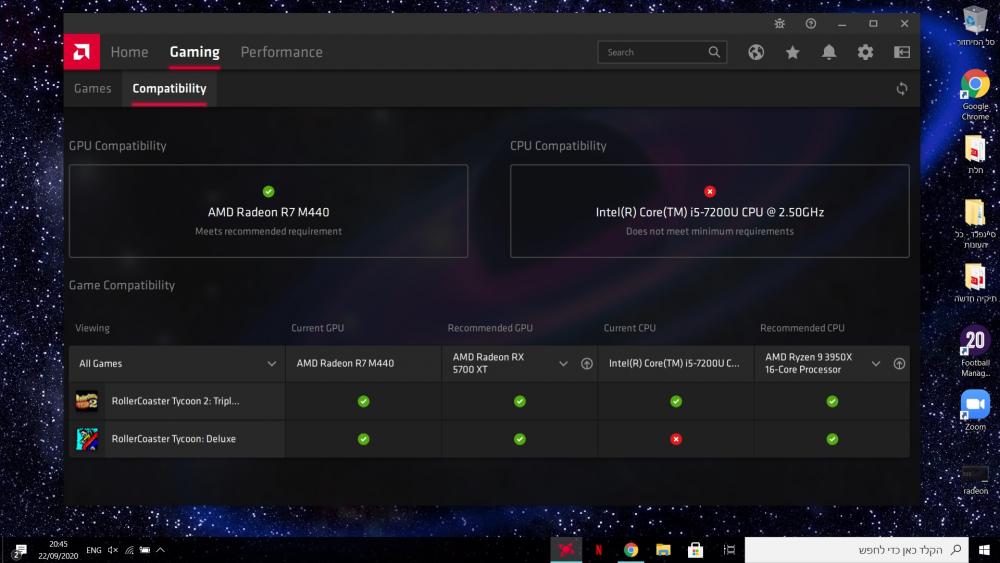This screenshot has width=1000, height=563.
Task: Open the settings gear icon
Action: 865,52
